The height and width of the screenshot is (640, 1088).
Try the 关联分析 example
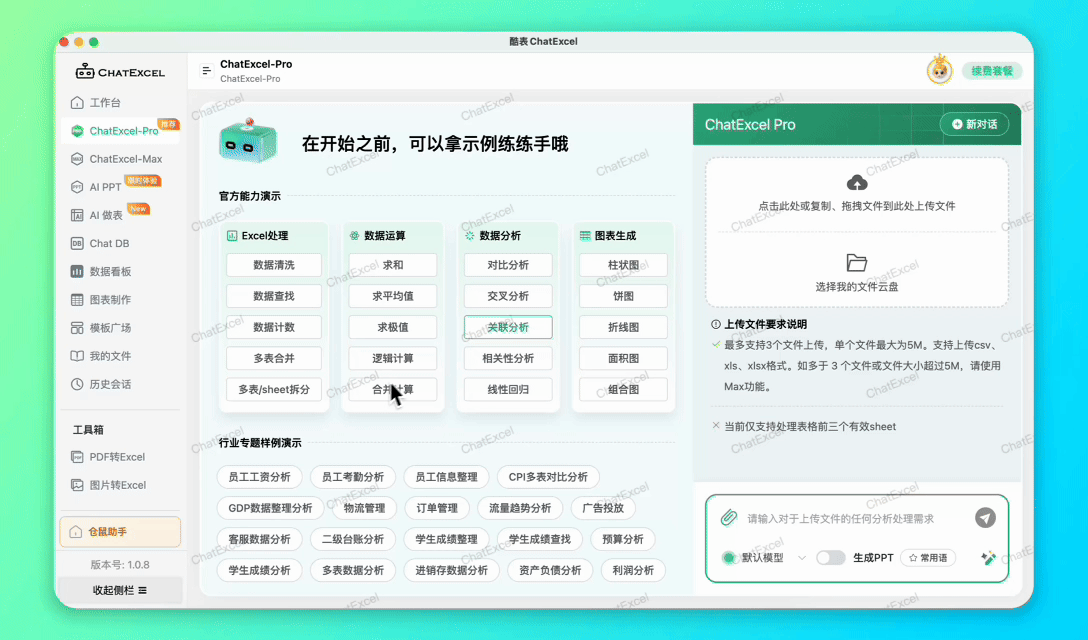pyautogui.click(x=507, y=327)
